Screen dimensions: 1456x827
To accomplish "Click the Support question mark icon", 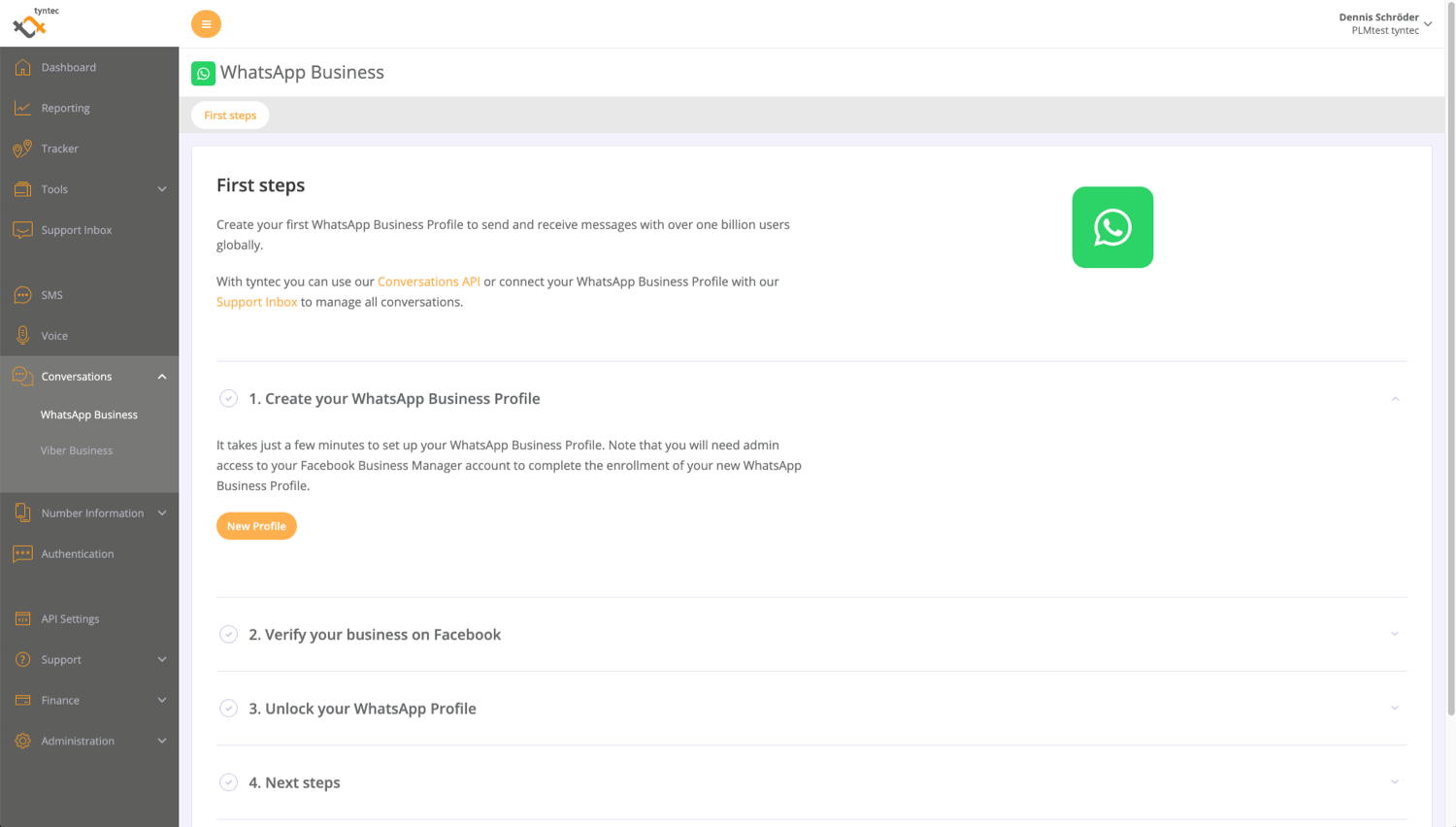I will click(22, 659).
